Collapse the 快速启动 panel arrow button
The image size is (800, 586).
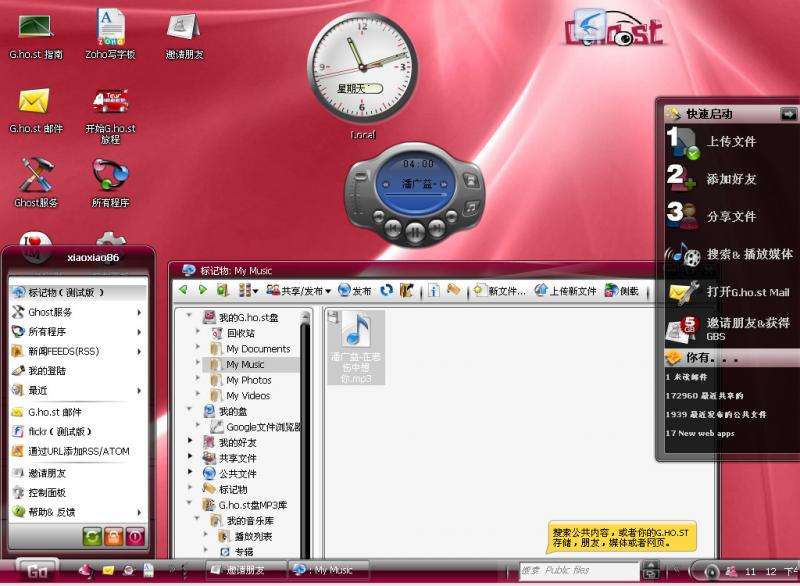(788, 114)
